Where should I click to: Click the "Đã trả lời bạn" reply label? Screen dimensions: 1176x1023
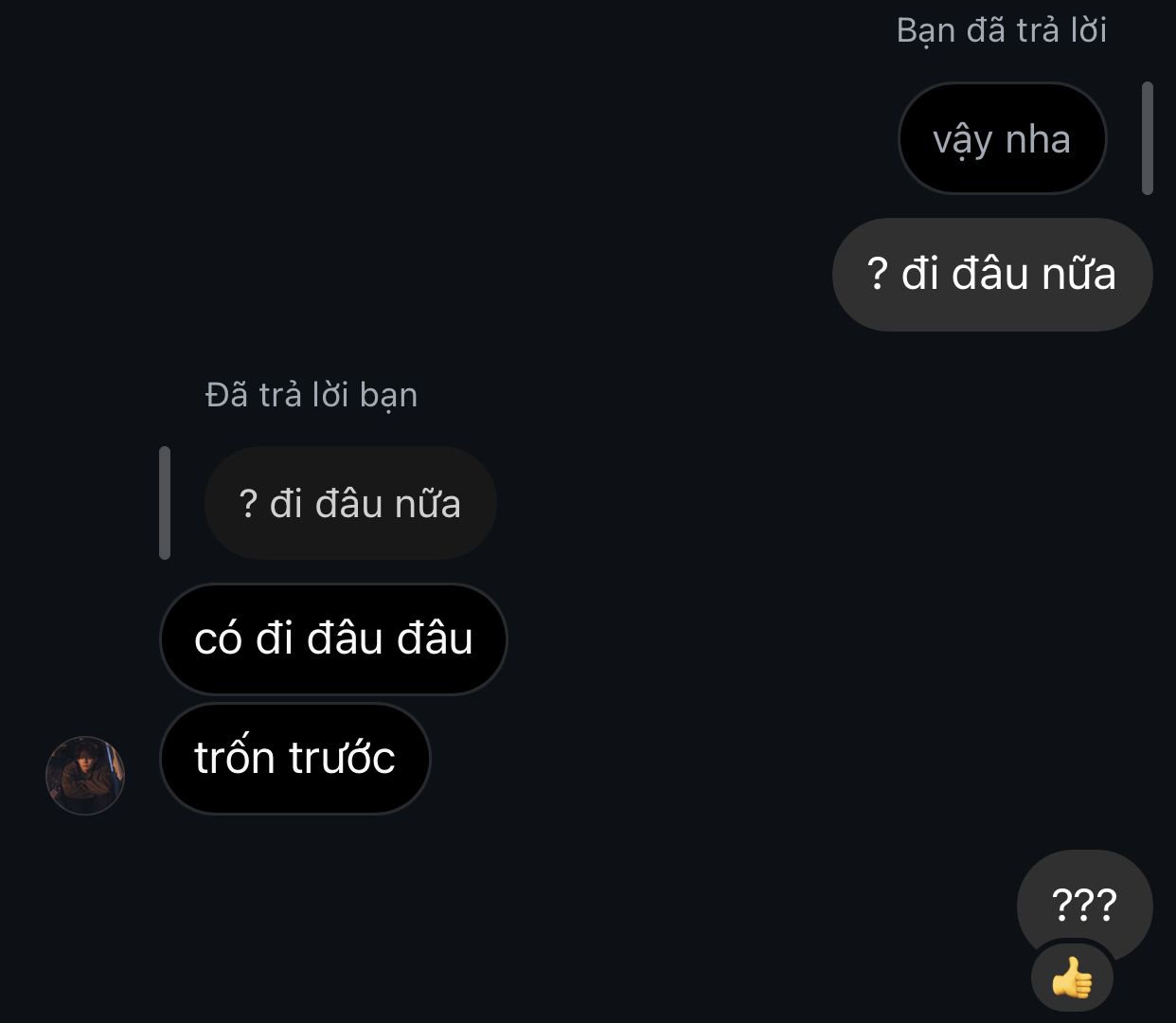tap(312, 395)
